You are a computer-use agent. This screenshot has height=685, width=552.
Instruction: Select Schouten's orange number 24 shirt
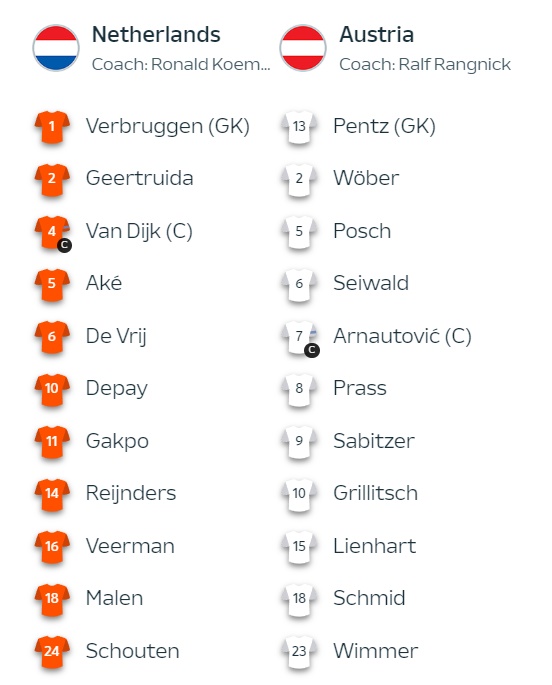[52, 651]
